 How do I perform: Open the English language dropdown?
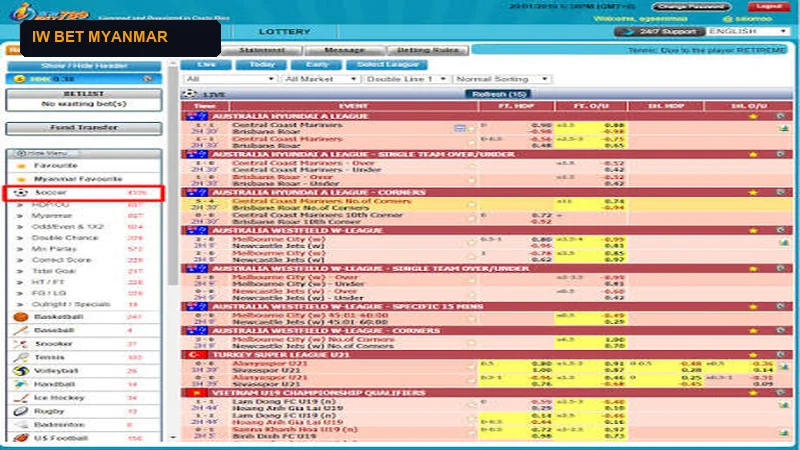[747, 31]
